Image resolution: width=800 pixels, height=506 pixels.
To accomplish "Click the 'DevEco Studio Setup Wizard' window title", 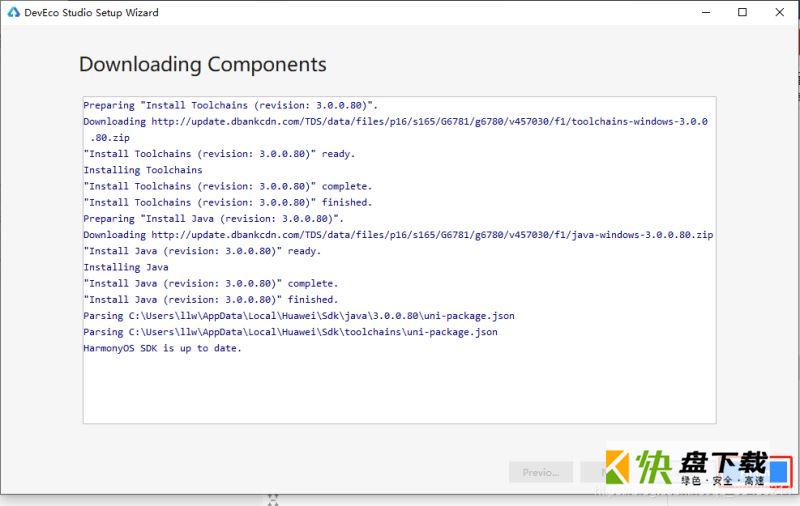I will pos(91,12).
